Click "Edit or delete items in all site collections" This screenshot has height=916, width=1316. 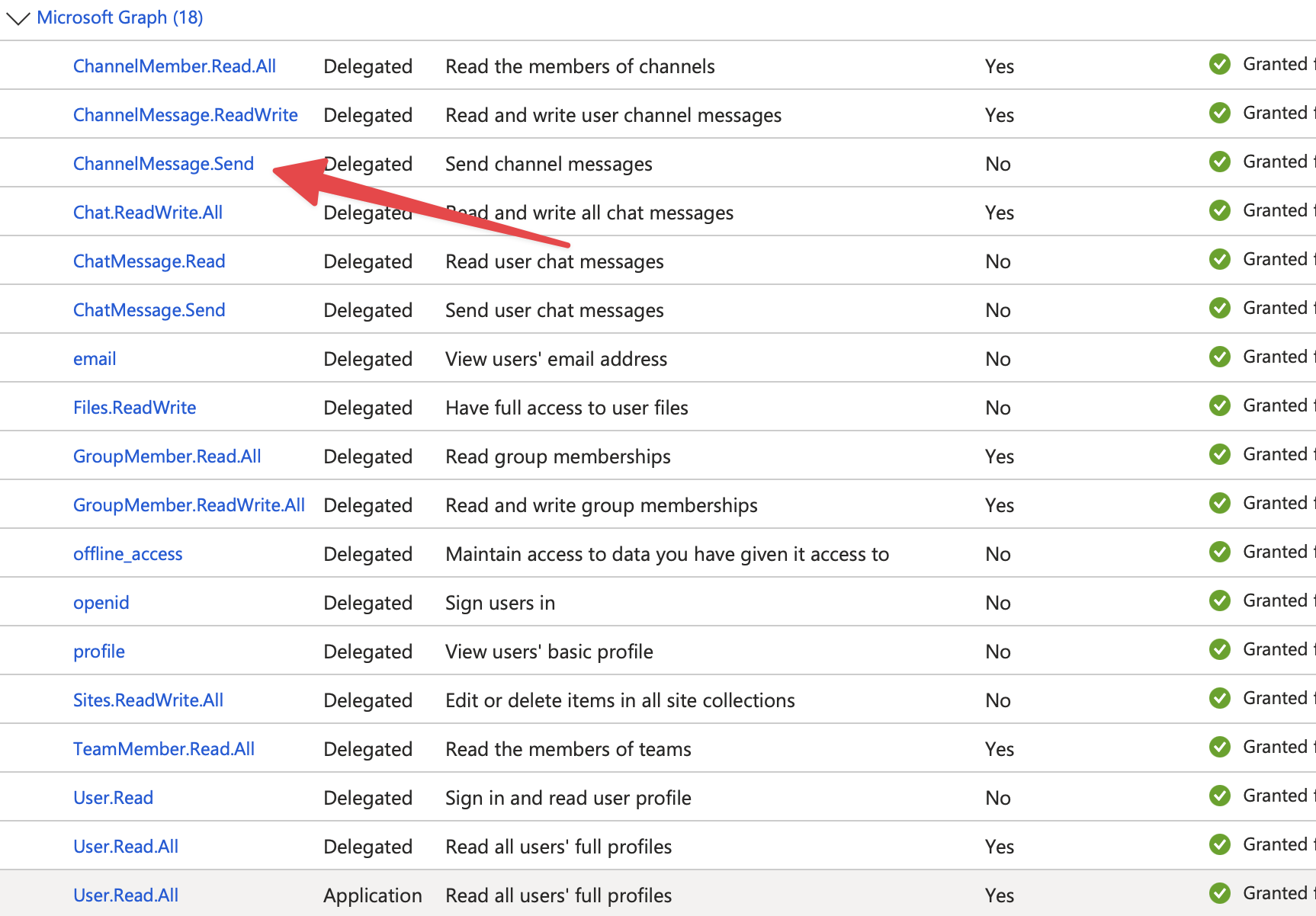621,700
